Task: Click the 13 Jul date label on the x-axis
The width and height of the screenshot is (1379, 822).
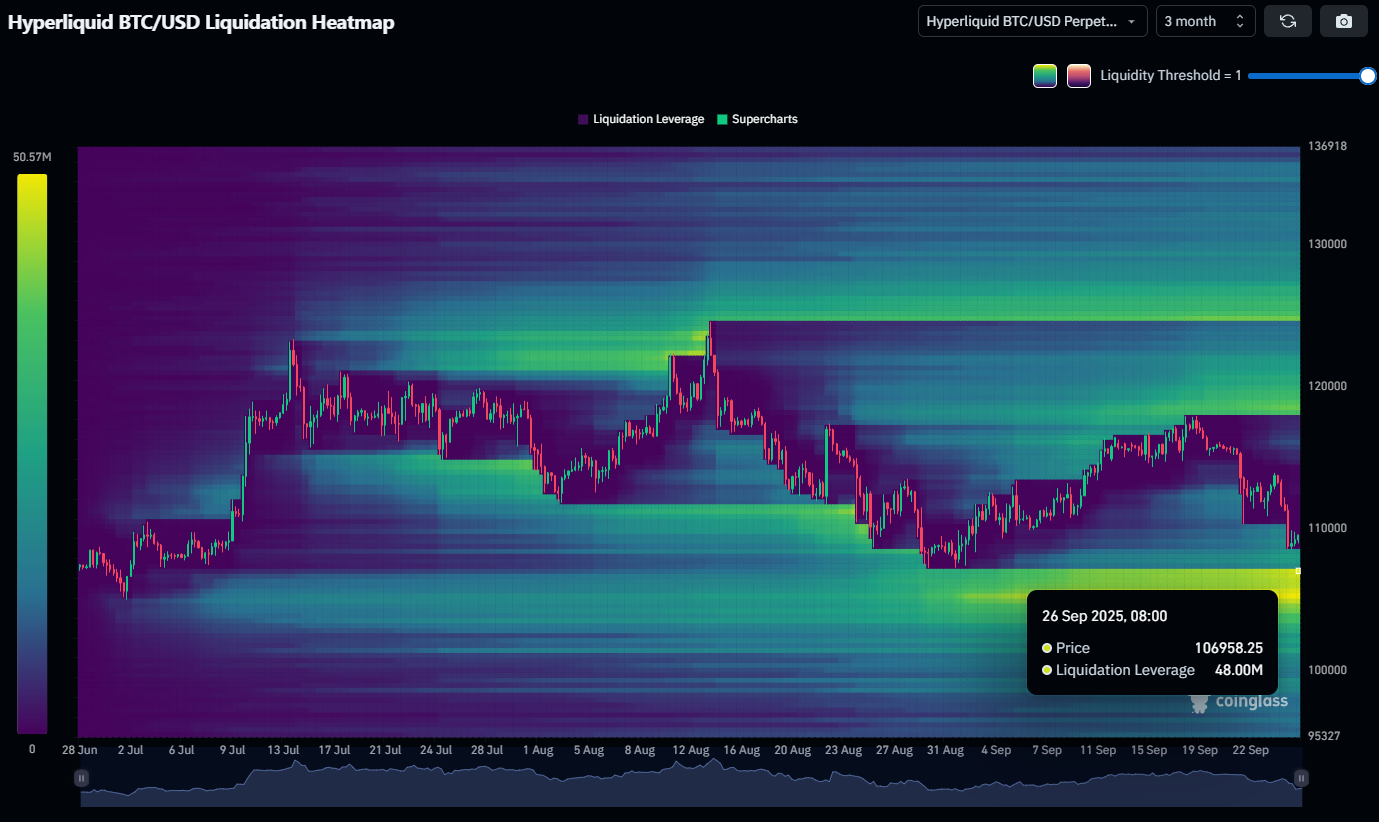Action: point(284,750)
